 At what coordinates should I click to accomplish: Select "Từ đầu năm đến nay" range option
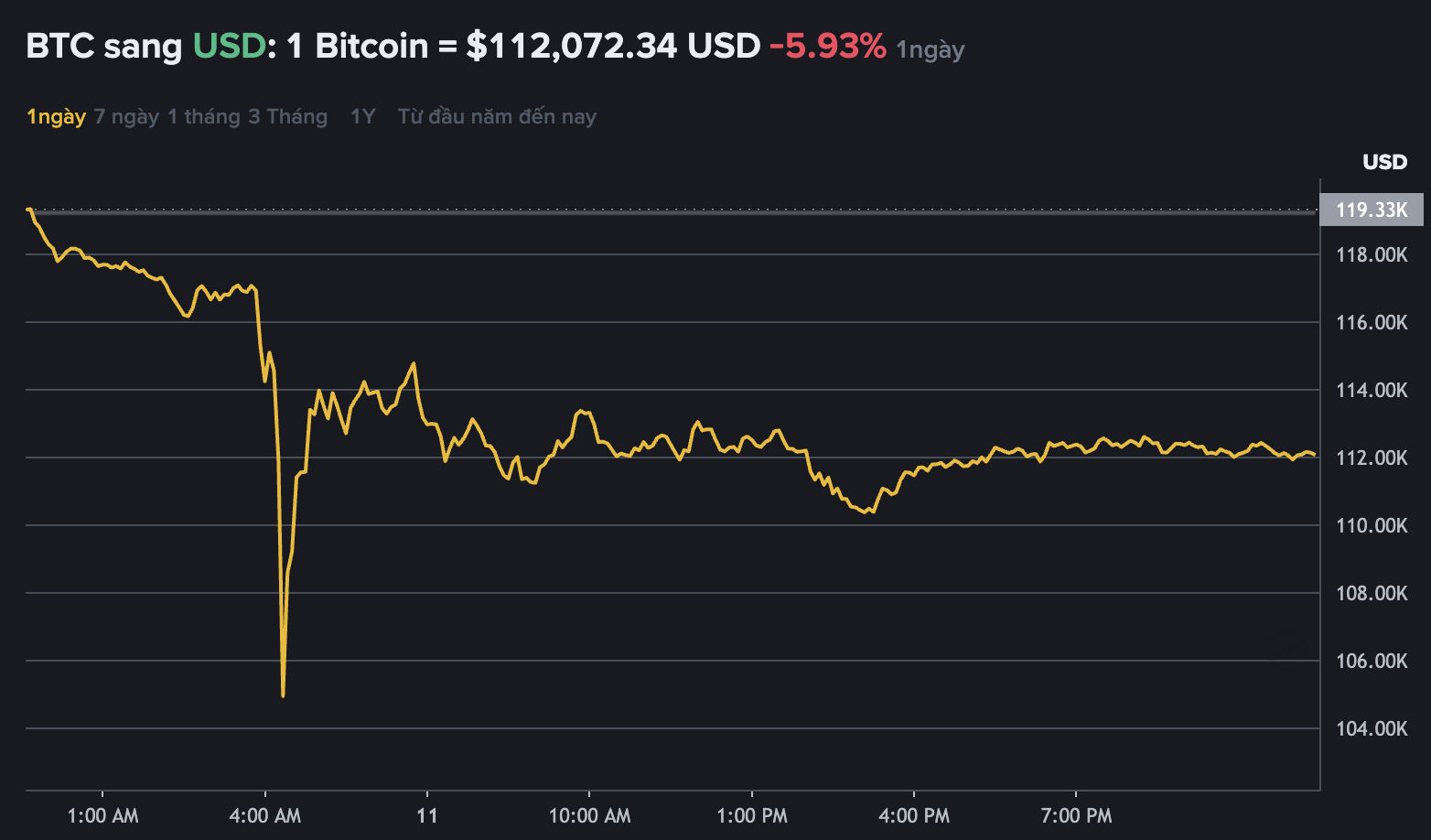click(497, 116)
